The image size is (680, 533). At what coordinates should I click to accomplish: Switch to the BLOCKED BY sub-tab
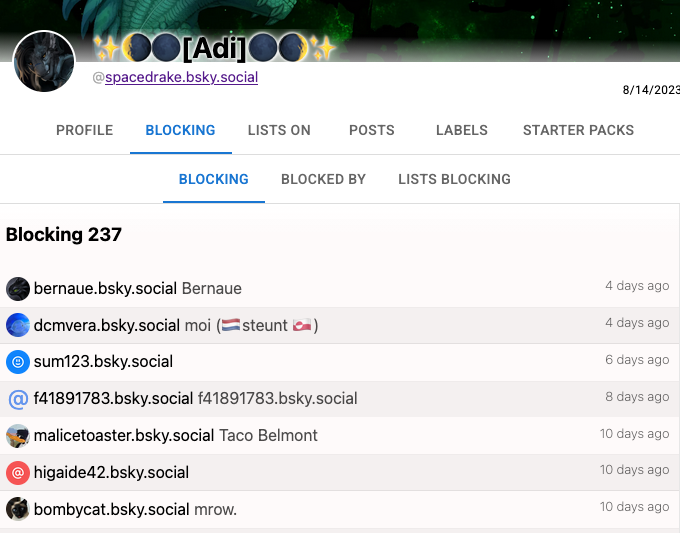pos(324,179)
